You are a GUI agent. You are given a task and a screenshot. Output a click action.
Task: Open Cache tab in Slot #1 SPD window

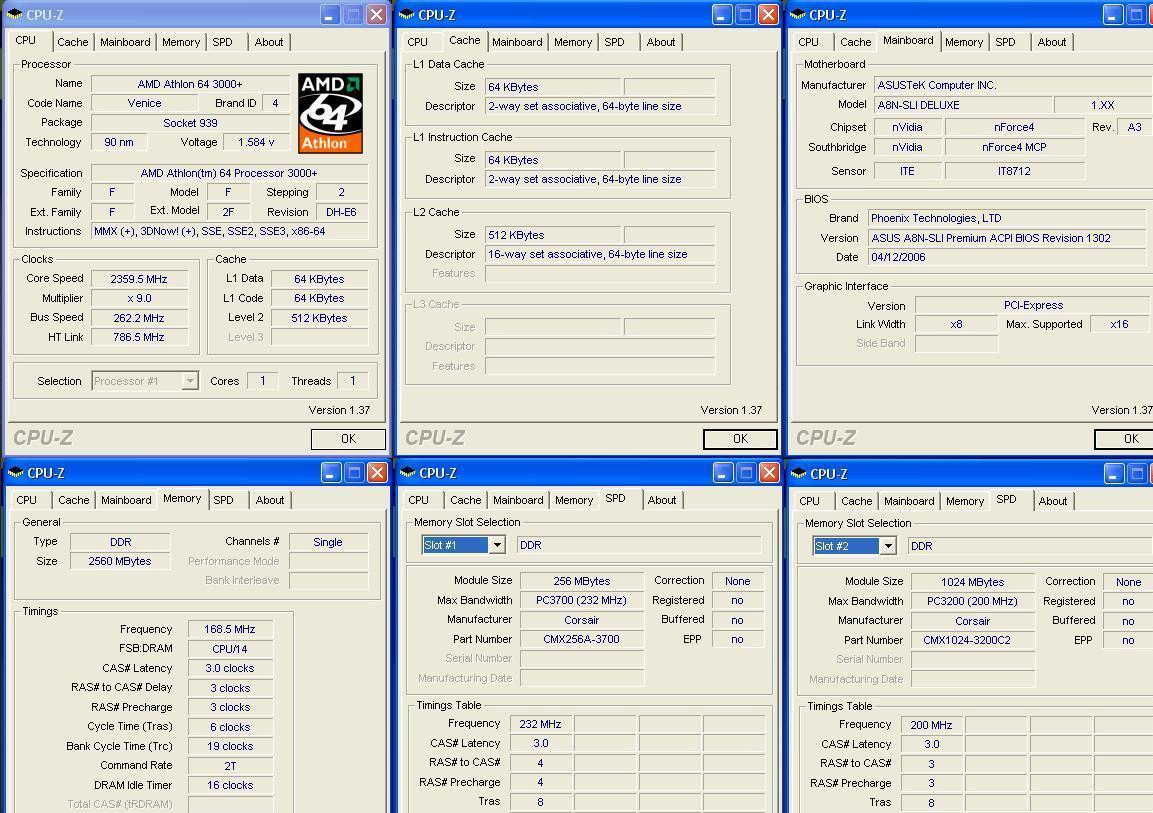click(x=465, y=500)
